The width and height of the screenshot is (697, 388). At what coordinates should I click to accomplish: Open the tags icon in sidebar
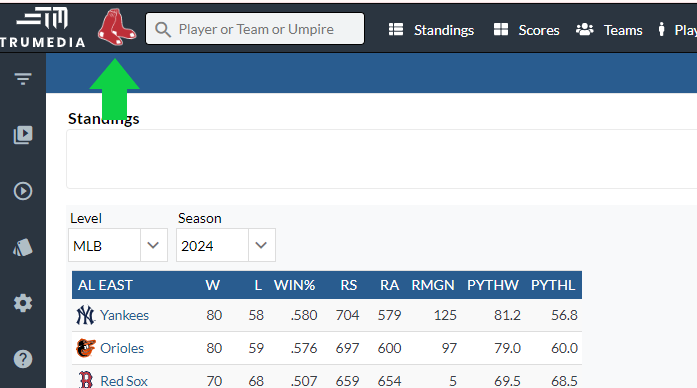pyautogui.click(x=23, y=247)
